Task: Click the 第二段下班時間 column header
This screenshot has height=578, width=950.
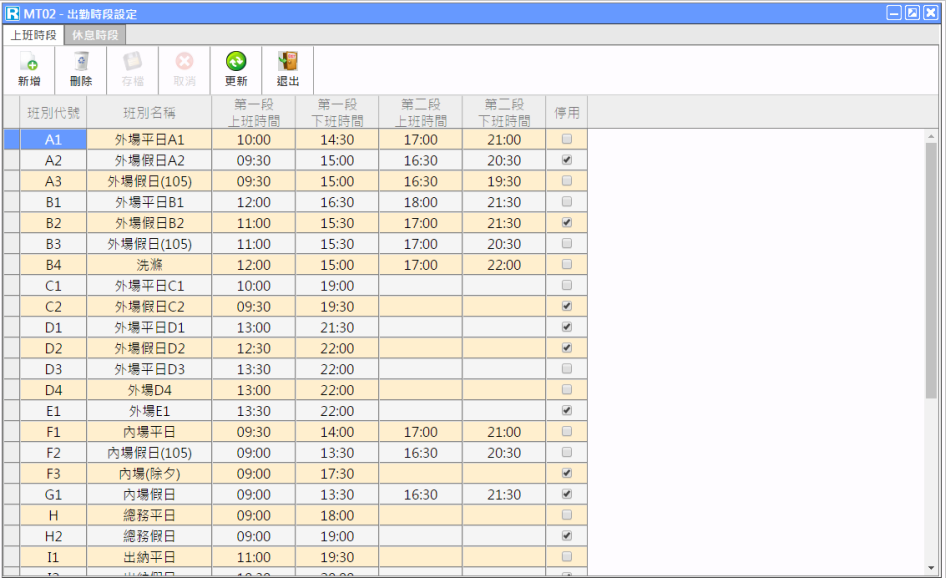Action: (x=504, y=112)
